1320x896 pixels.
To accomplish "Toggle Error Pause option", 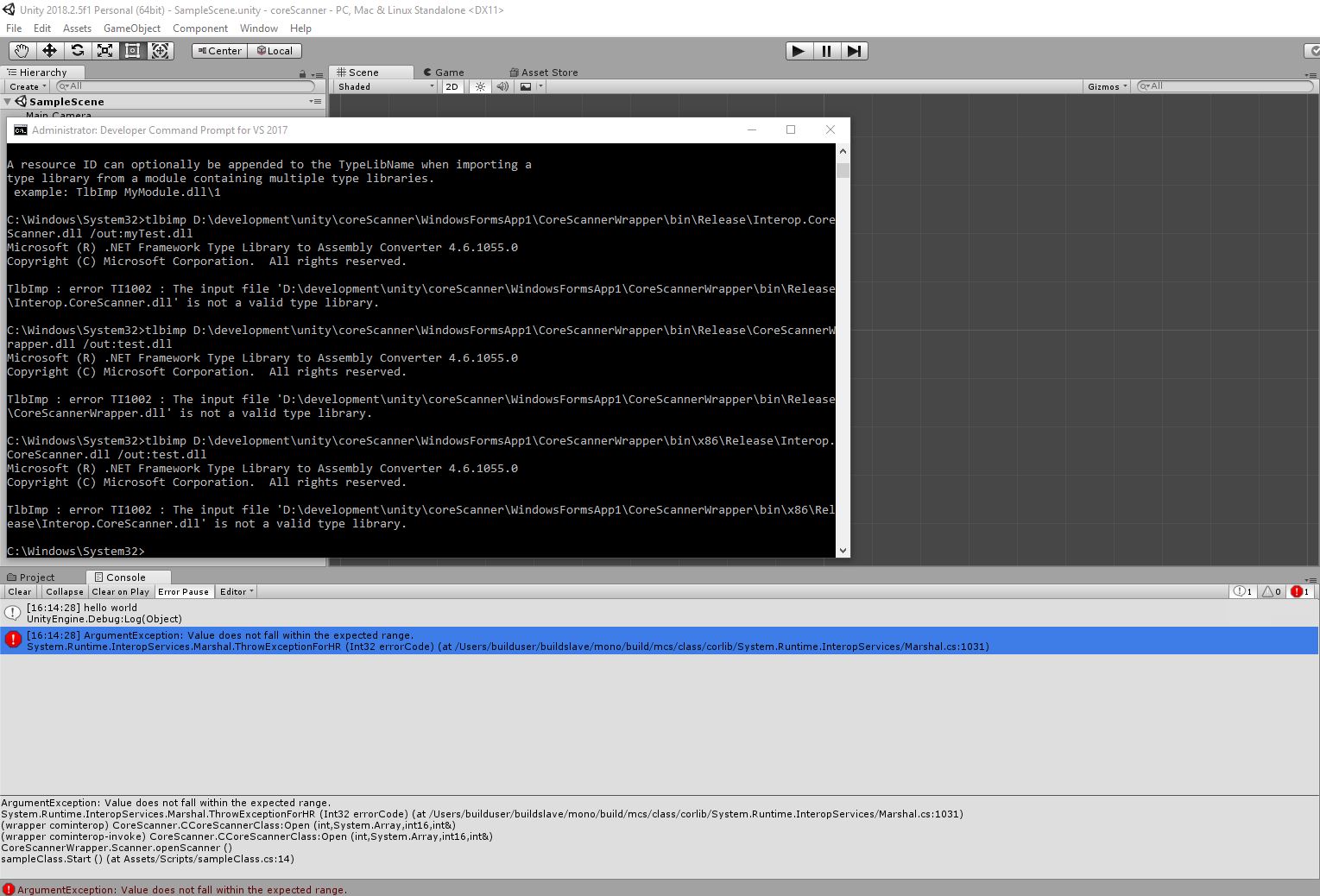I will tap(183, 591).
